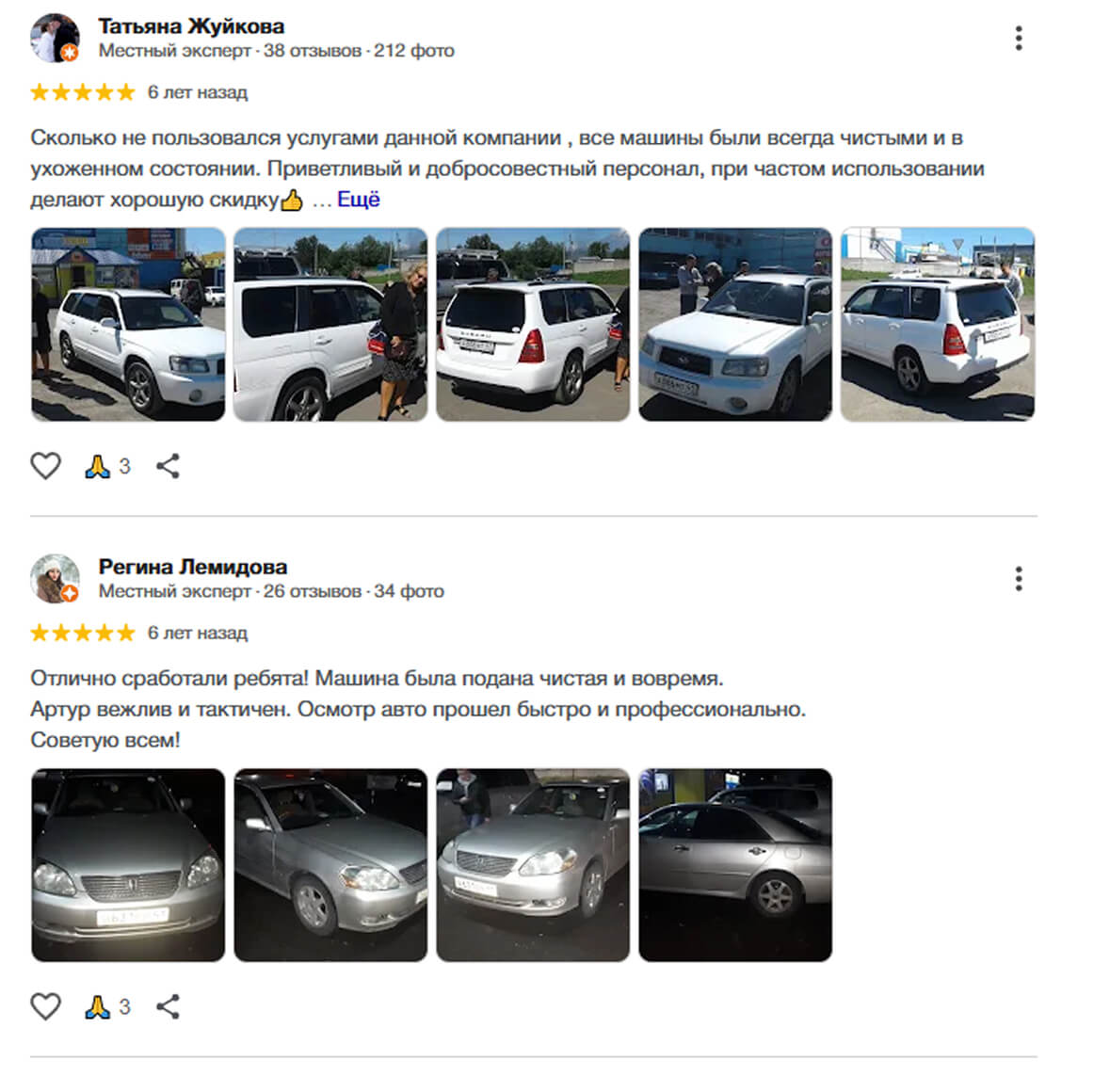
Task: Like Татьяна Жуйкова's review with heart icon
Action: (45, 466)
